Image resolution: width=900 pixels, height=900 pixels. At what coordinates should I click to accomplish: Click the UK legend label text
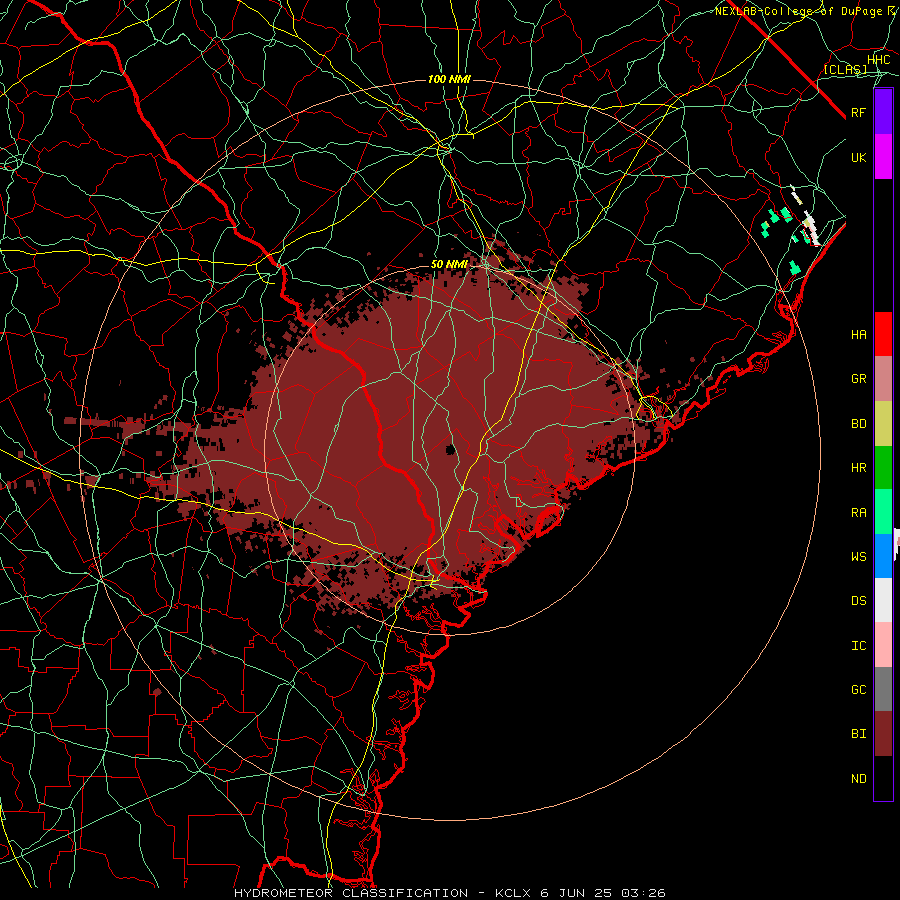(x=859, y=158)
